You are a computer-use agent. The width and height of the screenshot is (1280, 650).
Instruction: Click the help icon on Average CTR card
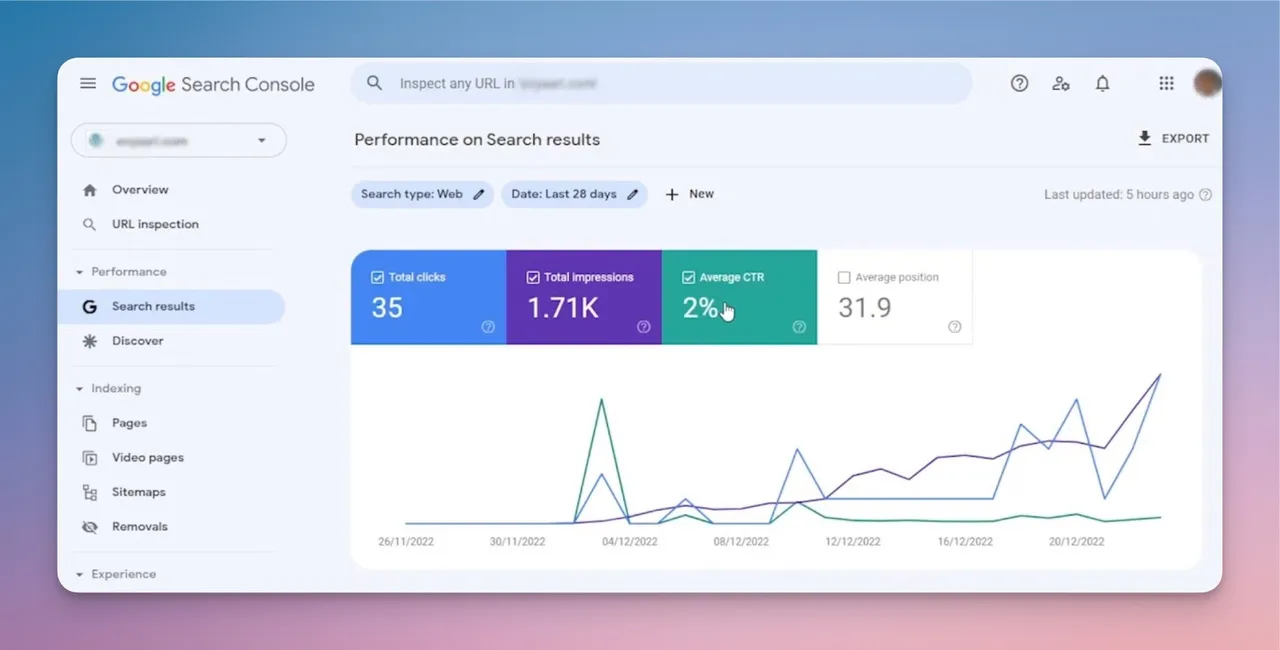[799, 326]
